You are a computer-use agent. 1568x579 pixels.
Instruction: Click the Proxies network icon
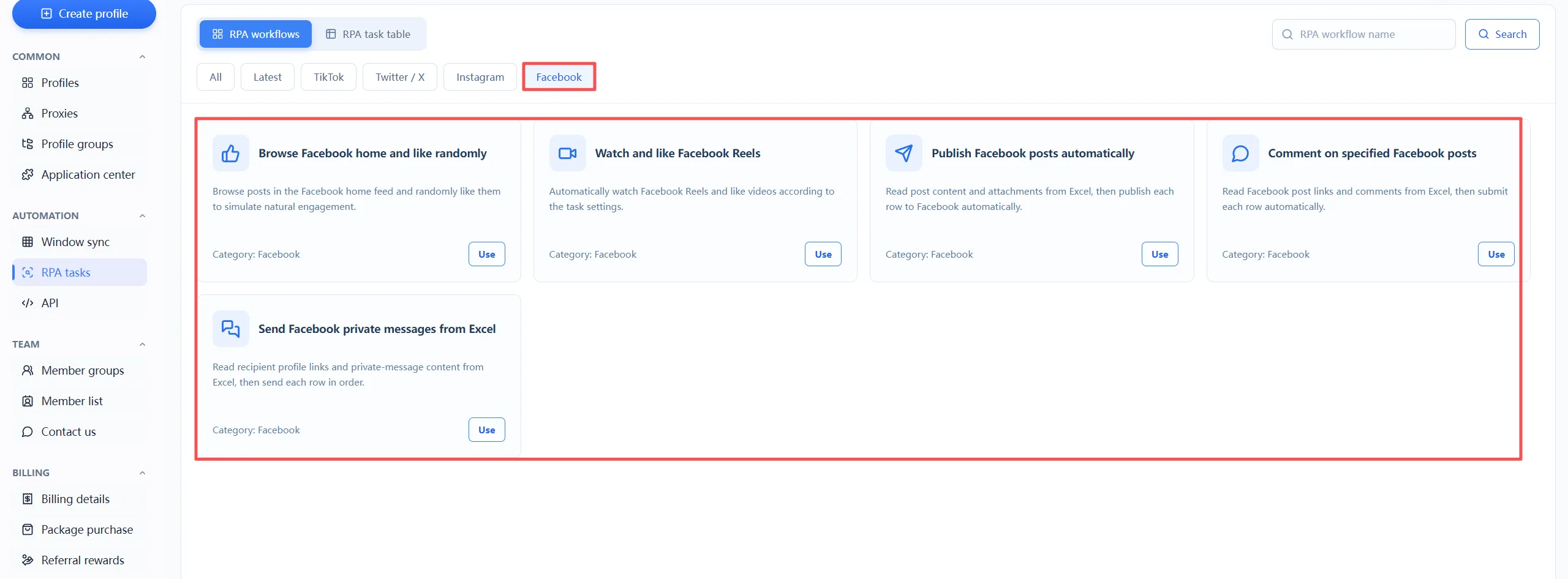(x=28, y=113)
